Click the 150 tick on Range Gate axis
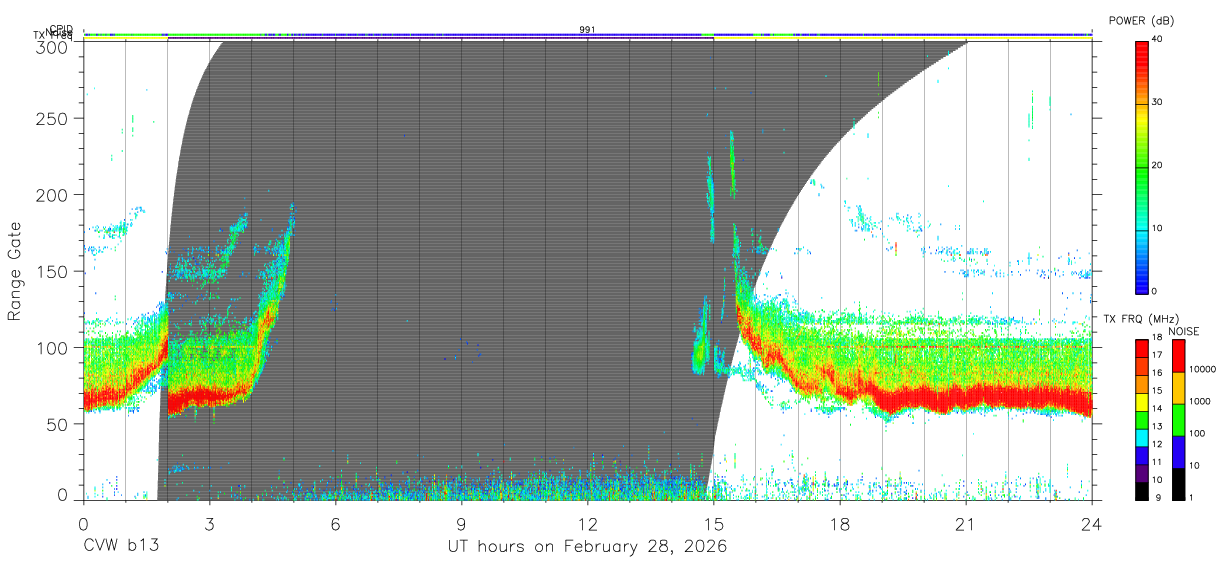The image size is (1228, 567). click(x=52, y=271)
